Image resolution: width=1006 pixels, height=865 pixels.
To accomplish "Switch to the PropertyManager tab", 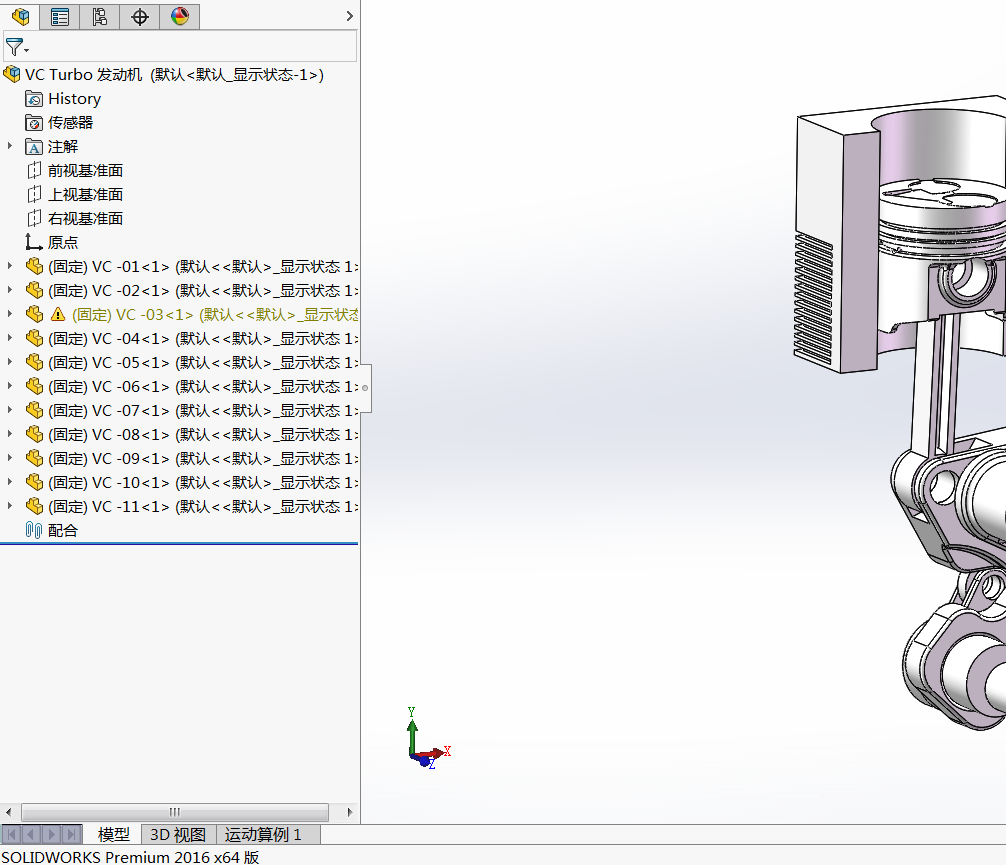I will tap(60, 16).
